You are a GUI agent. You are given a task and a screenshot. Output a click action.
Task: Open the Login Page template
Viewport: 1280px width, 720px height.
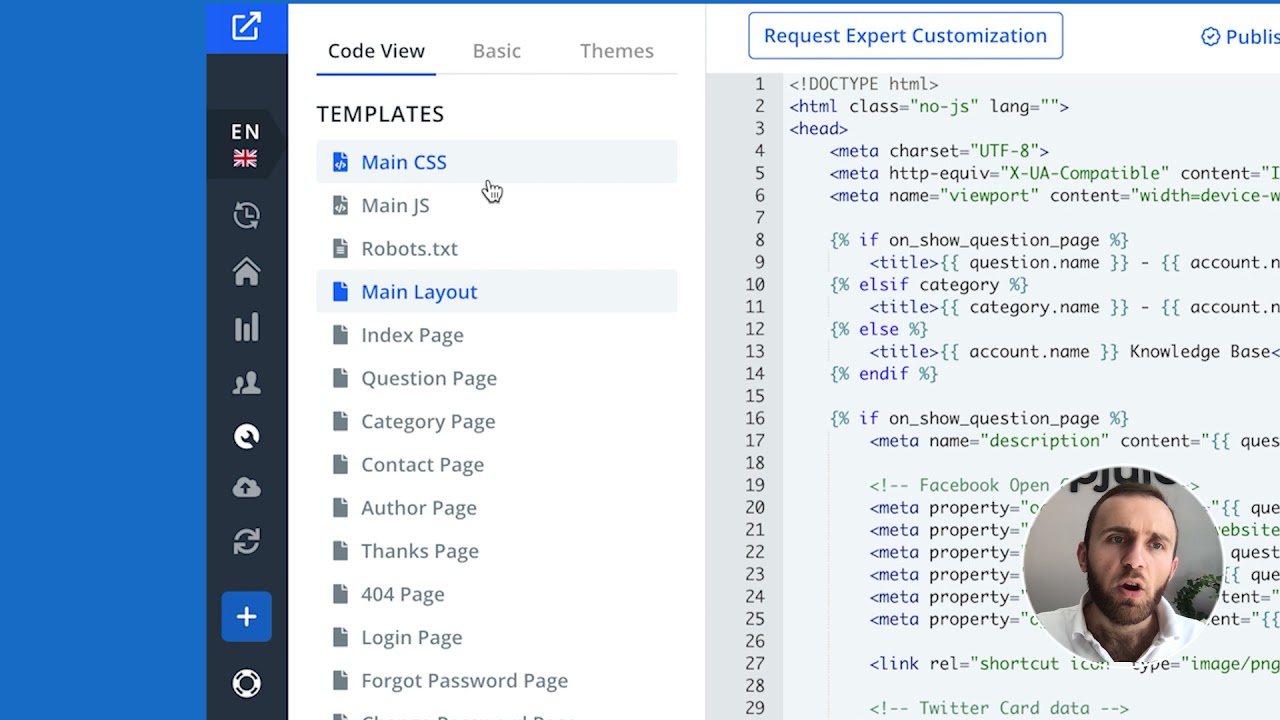(497, 637)
